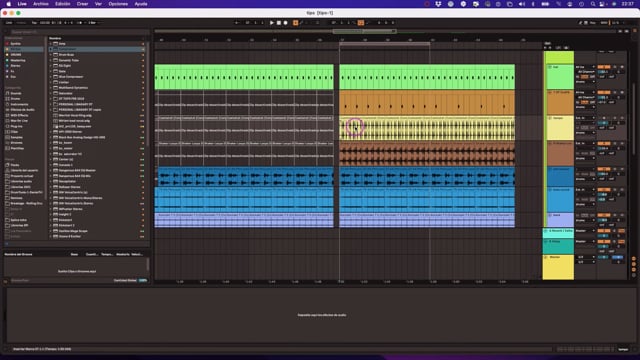Image resolution: width=640 pixels, height=360 pixels.
Task: Select the Master track header
Action: pos(558,267)
